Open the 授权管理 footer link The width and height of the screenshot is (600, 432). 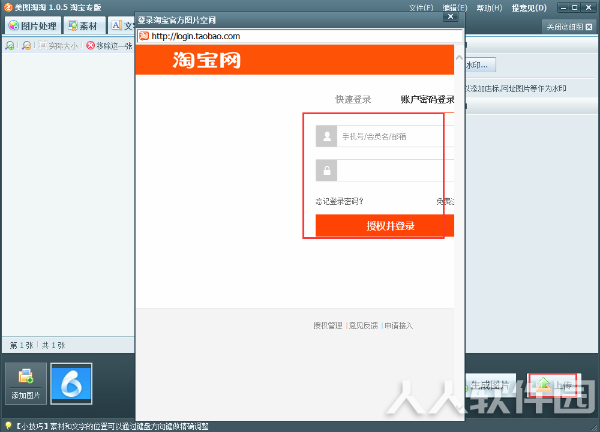328,326
